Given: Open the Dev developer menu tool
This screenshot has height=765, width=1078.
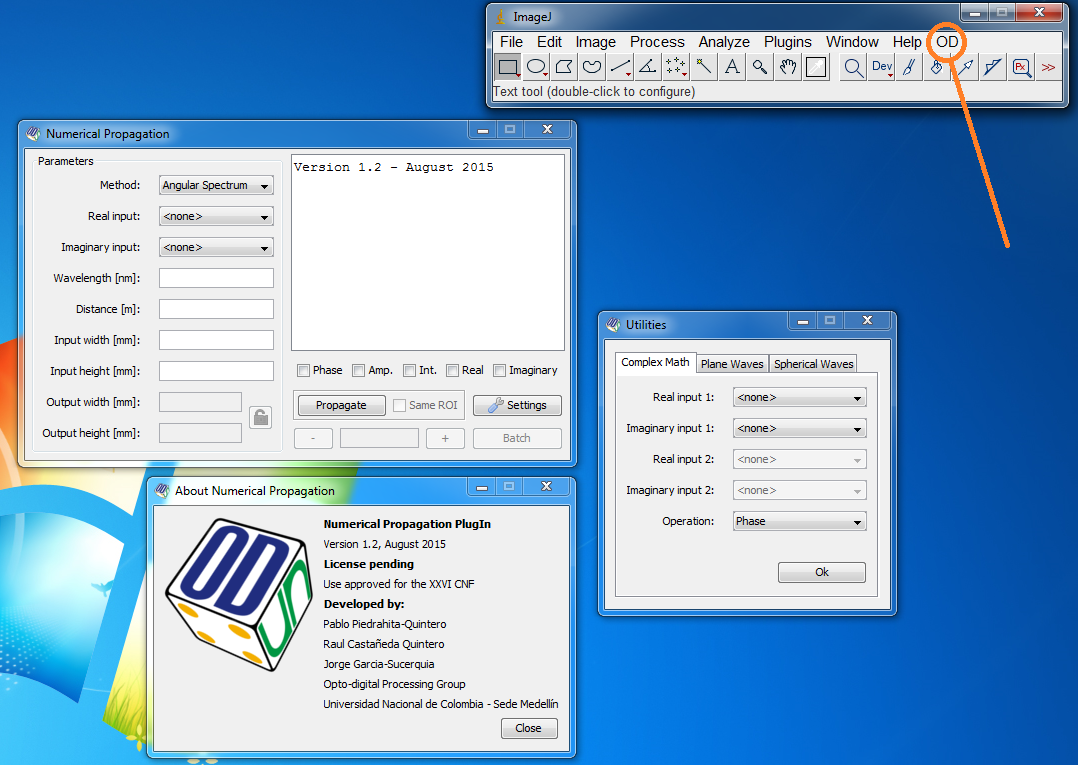Looking at the screenshot, I should point(881,67).
